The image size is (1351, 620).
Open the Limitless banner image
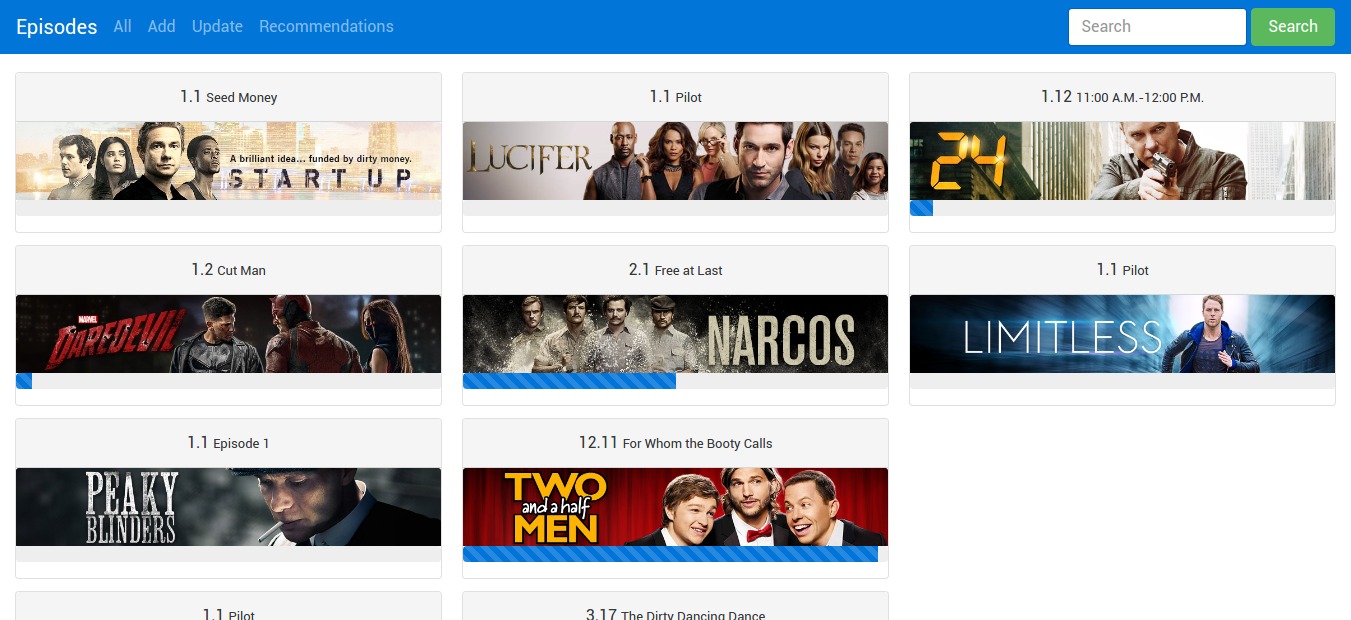(1122, 334)
